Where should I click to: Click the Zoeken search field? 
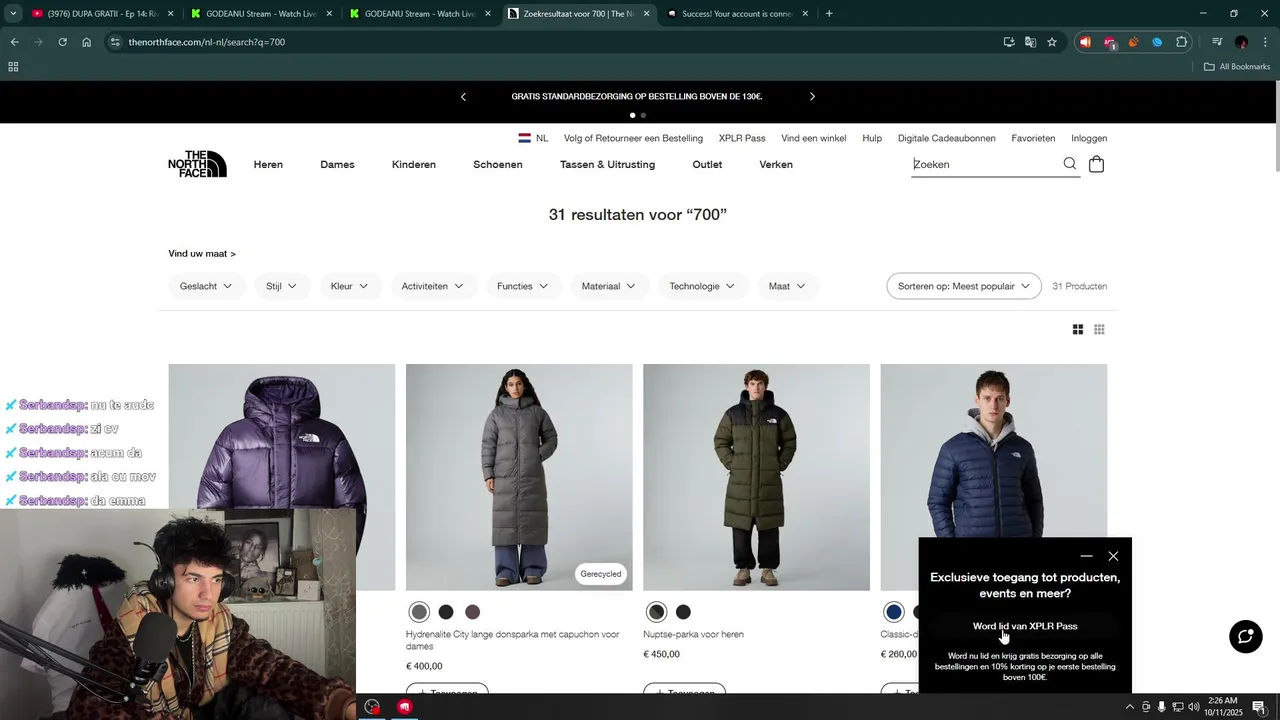click(985, 164)
